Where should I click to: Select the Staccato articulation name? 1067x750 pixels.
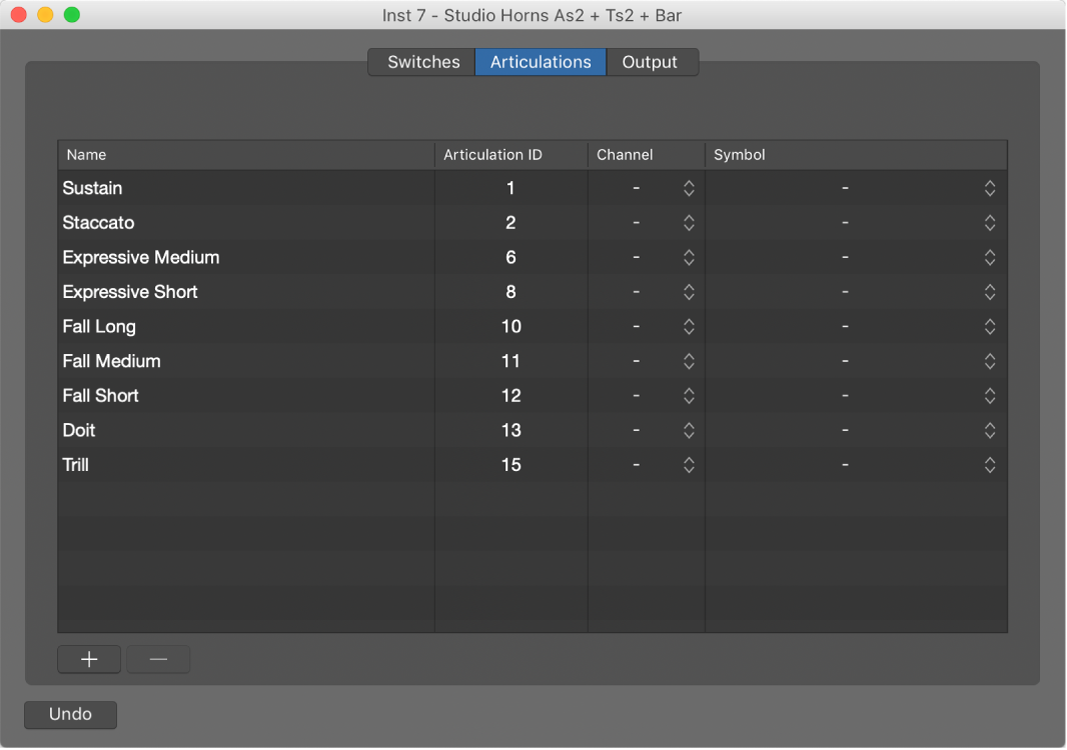99,223
